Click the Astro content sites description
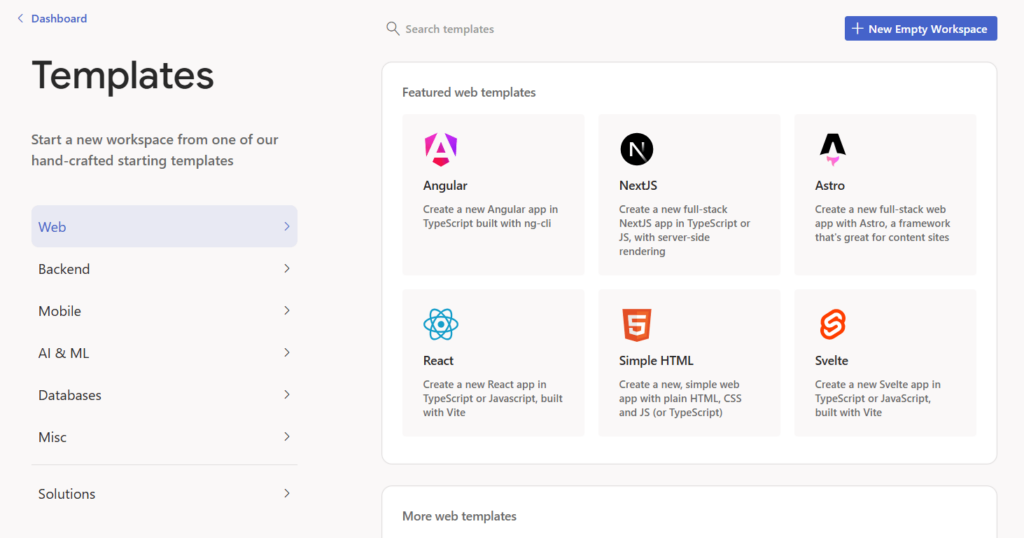1024x538 pixels. click(x=882, y=223)
